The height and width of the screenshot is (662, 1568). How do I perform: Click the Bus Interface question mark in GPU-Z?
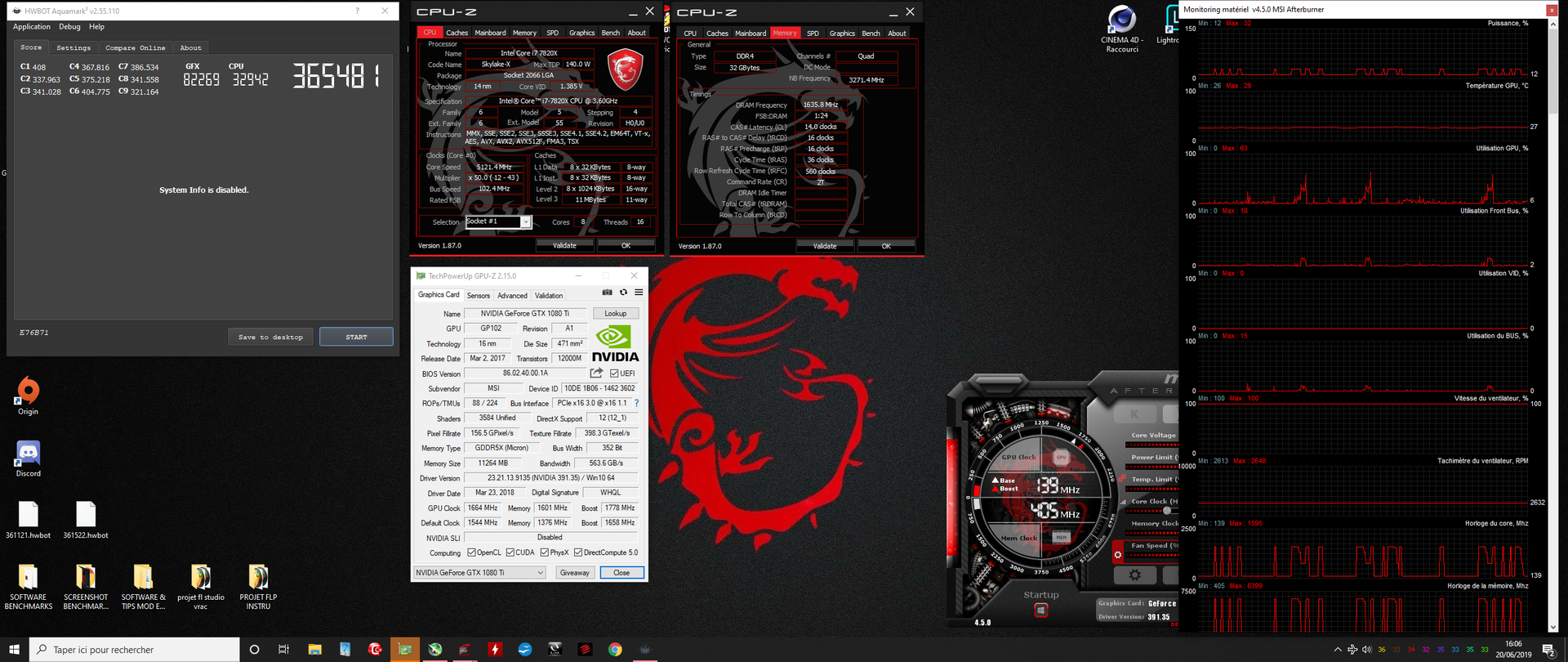click(x=636, y=403)
